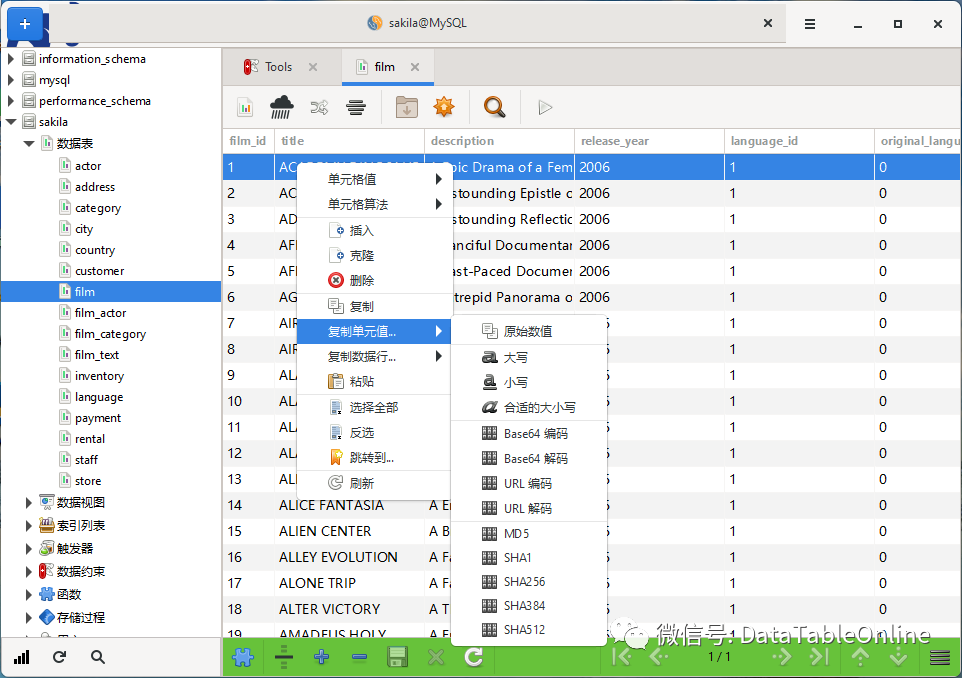Image resolution: width=962 pixels, height=678 pixels.
Task: Collapse the 数据表 tables folder
Action: [x=29, y=144]
